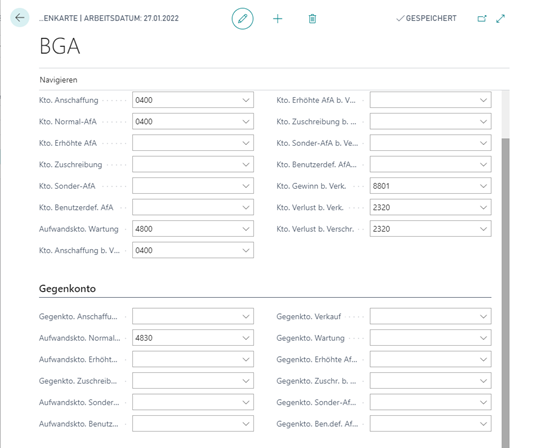Expand Kto. Anschaffung dropdown with 0400
548x448 pixels.
pos(246,100)
